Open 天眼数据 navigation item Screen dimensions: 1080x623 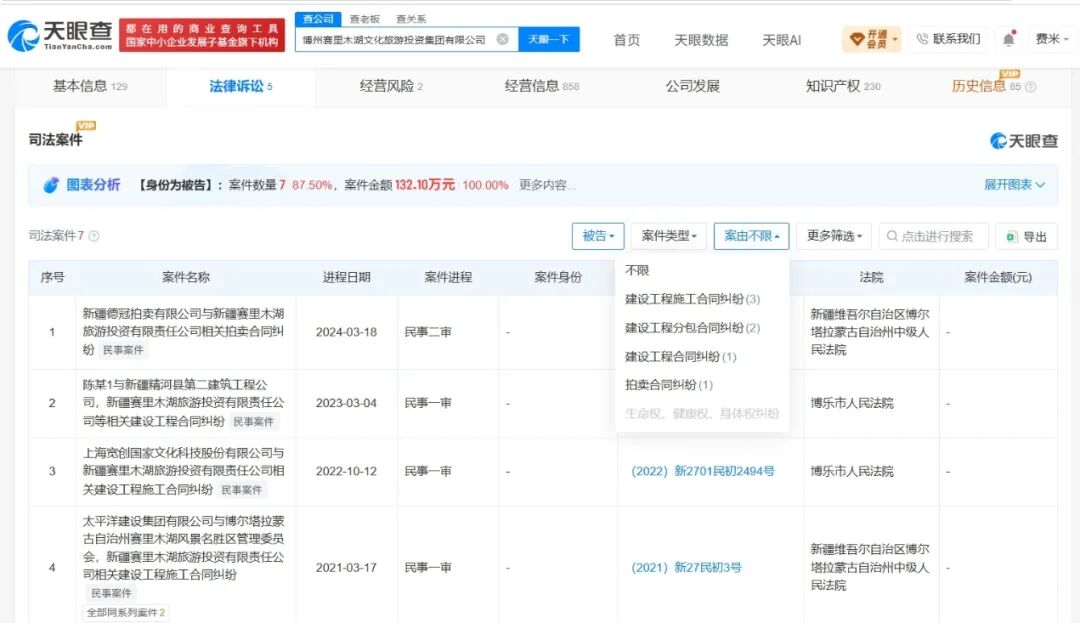[700, 40]
